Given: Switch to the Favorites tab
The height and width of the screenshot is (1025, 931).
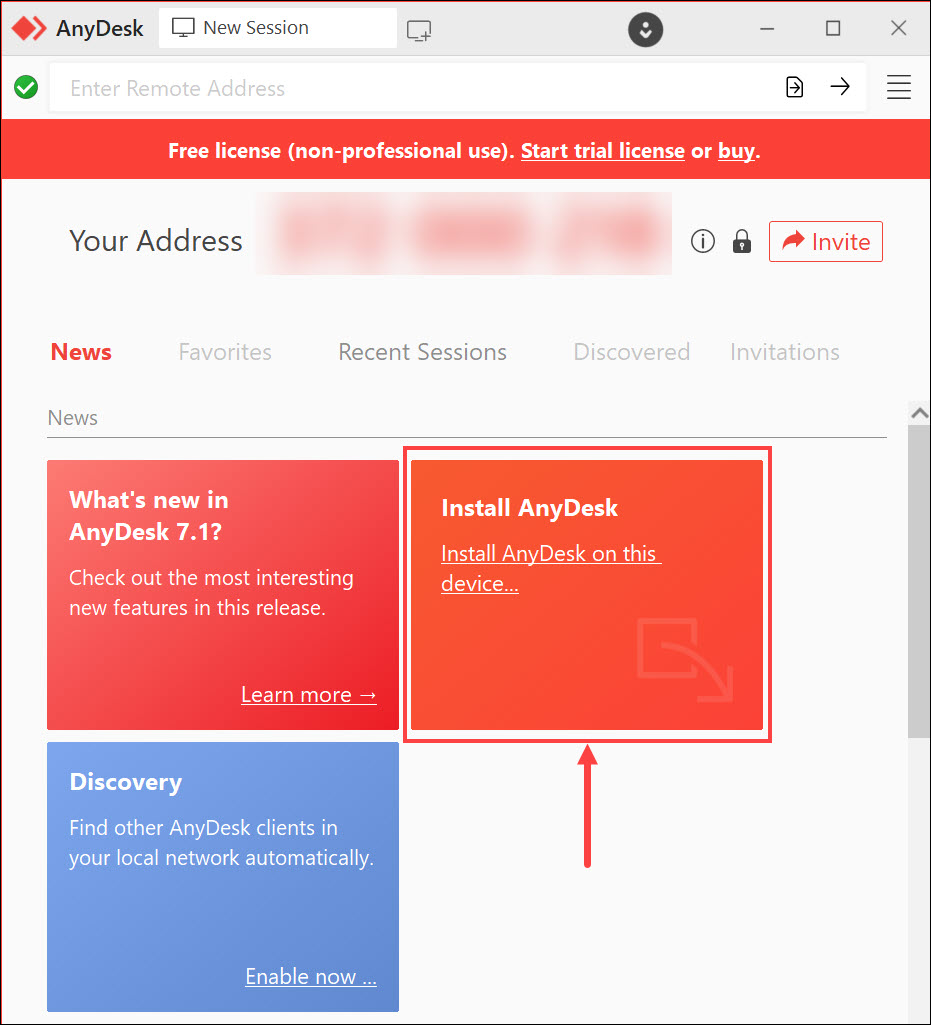Looking at the screenshot, I should point(225,352).
